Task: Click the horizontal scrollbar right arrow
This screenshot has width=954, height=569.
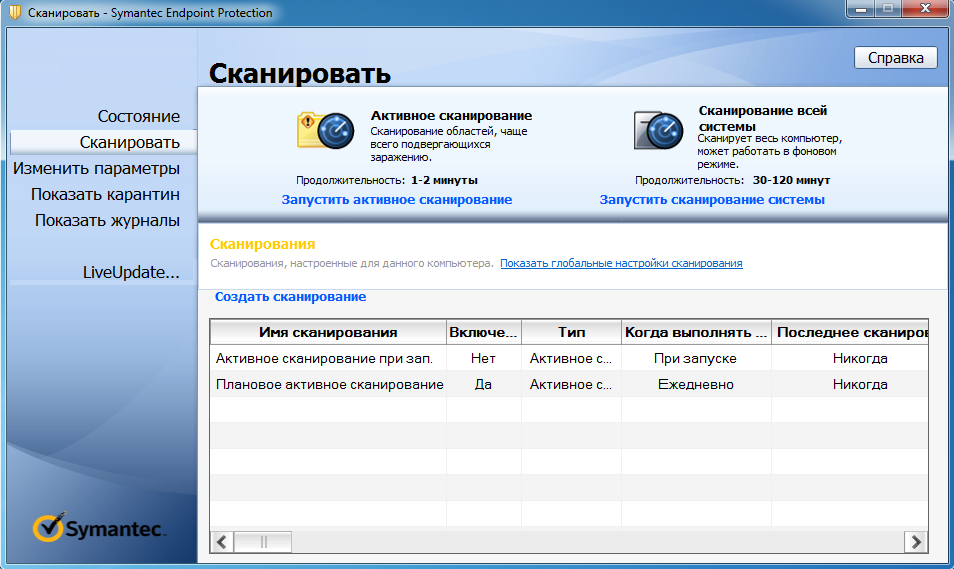Action: pos(916,542)
